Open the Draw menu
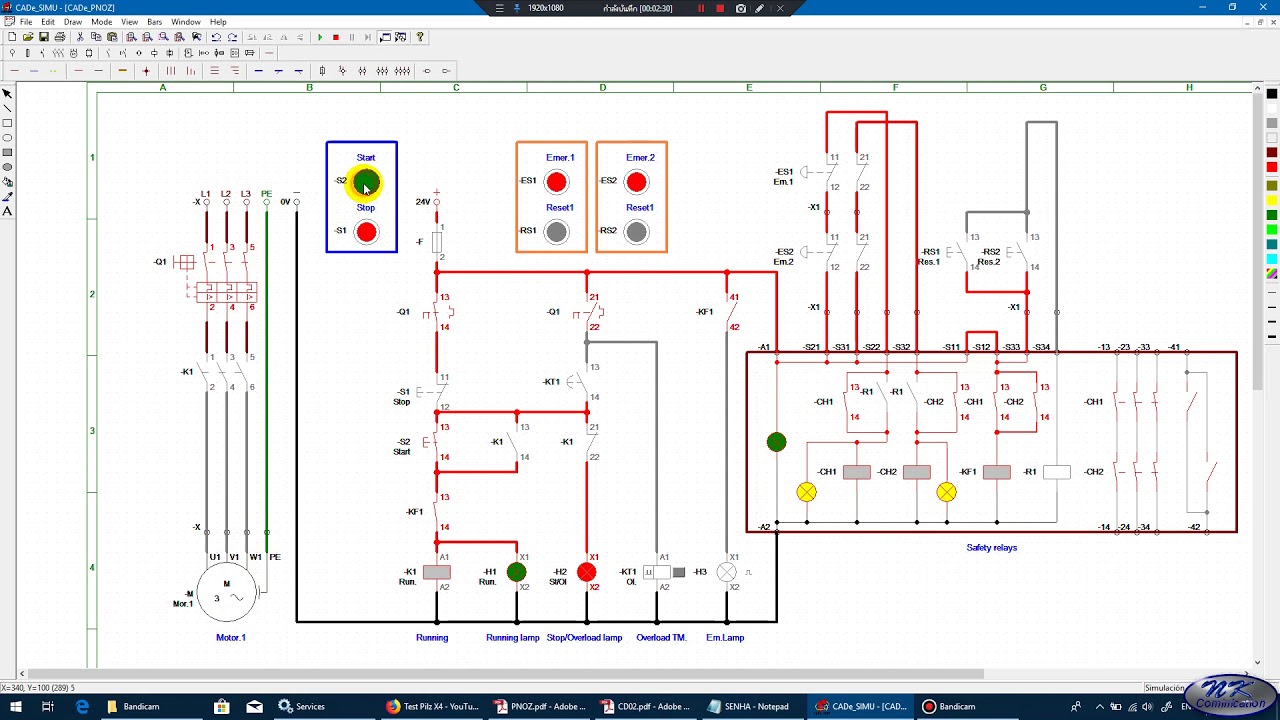 73,21
